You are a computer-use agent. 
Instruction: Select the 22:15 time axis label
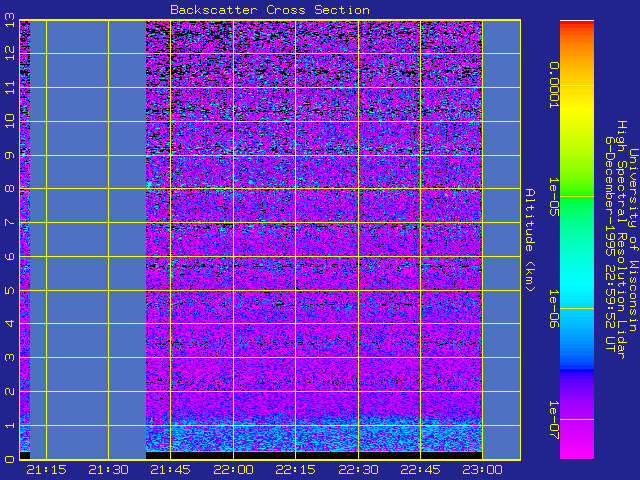(x=296, y=470)
